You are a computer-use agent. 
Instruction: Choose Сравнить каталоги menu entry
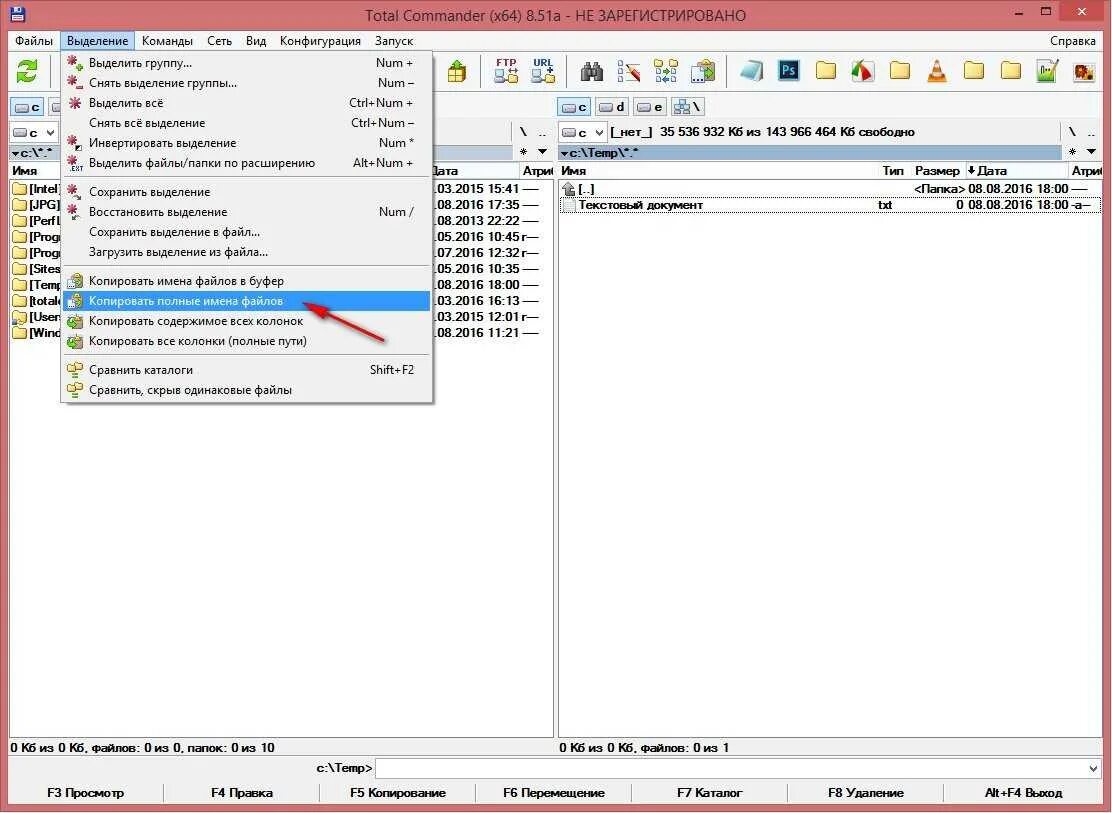click(247, 370)
